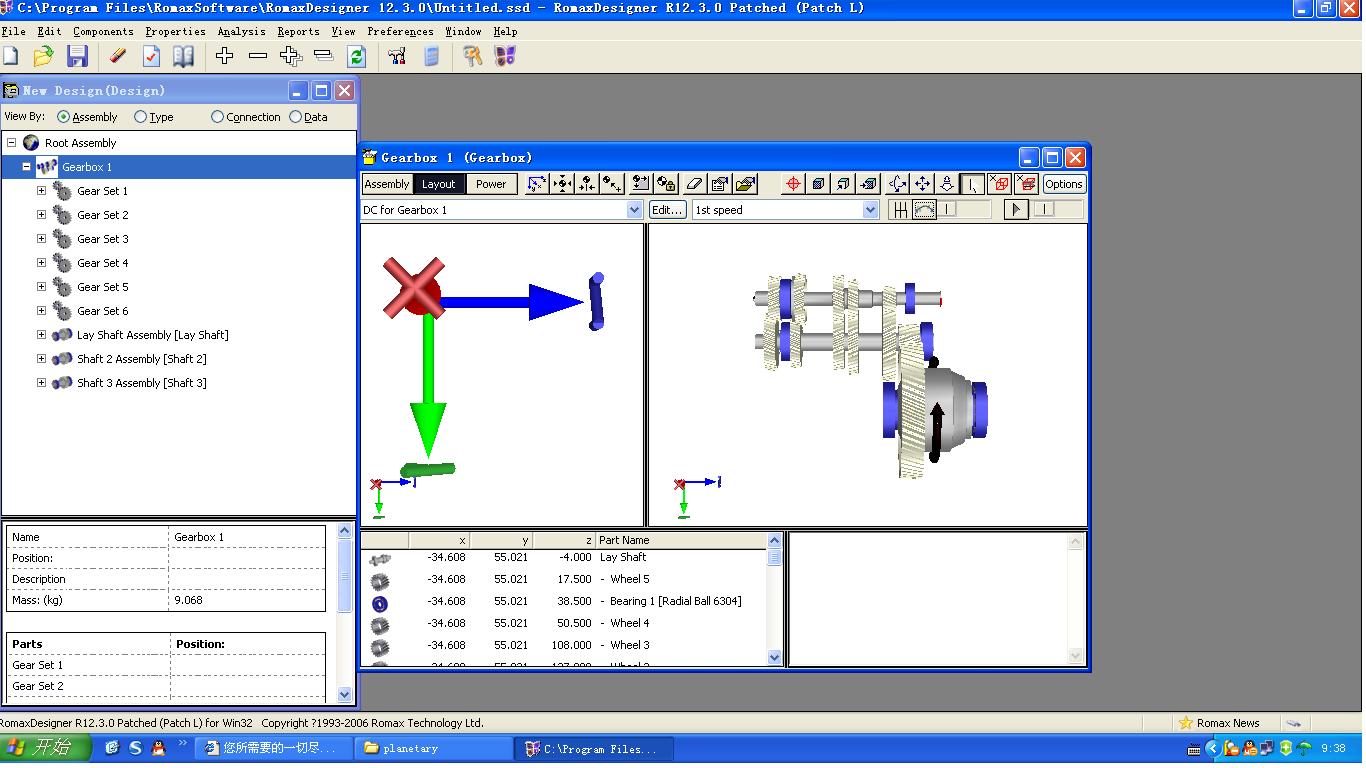This screenshot has width=1366, height=768.
Task: Click the eraser icon in main toolbar
Action: 118,57
